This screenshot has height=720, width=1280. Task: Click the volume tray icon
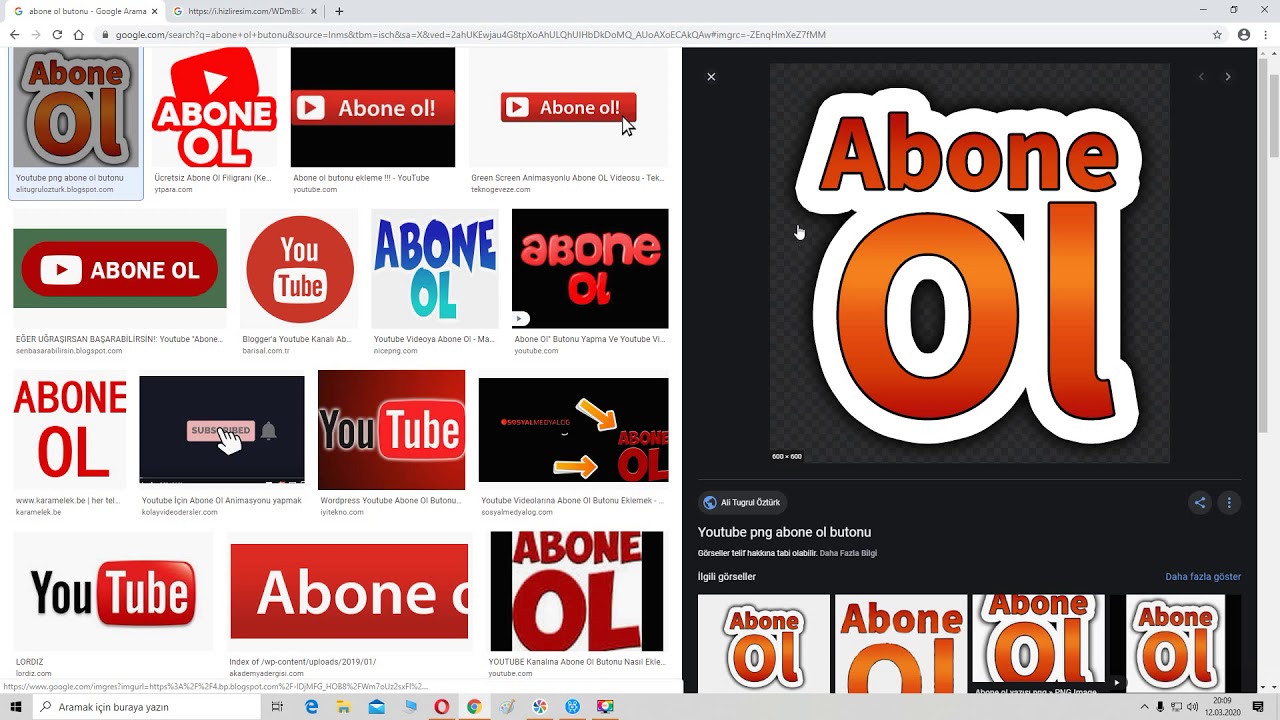(x=1192, y=706)
